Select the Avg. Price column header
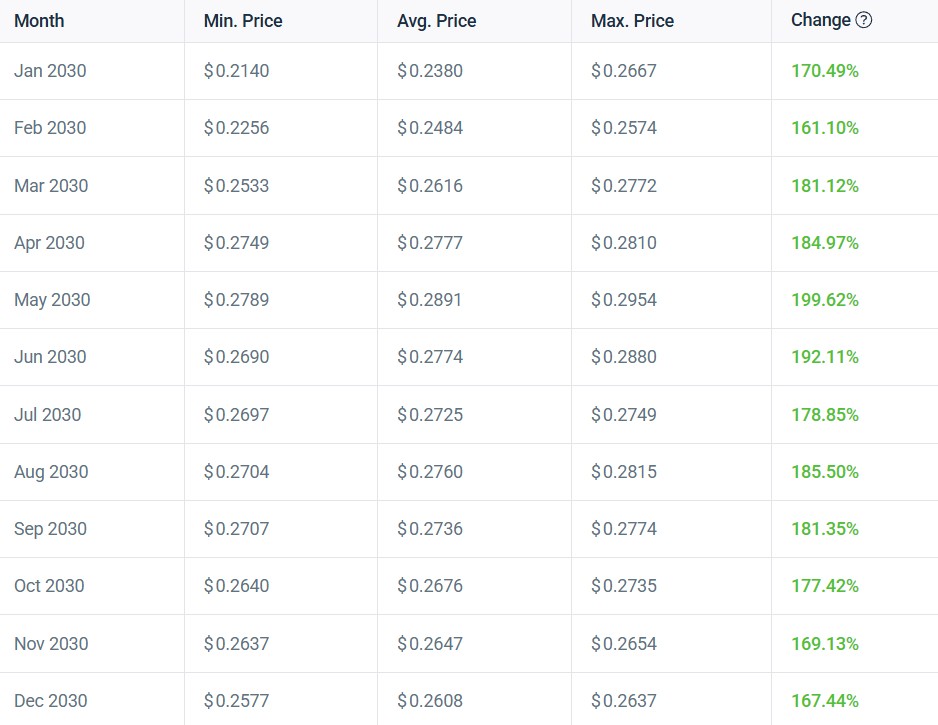 tap(435, 20)
